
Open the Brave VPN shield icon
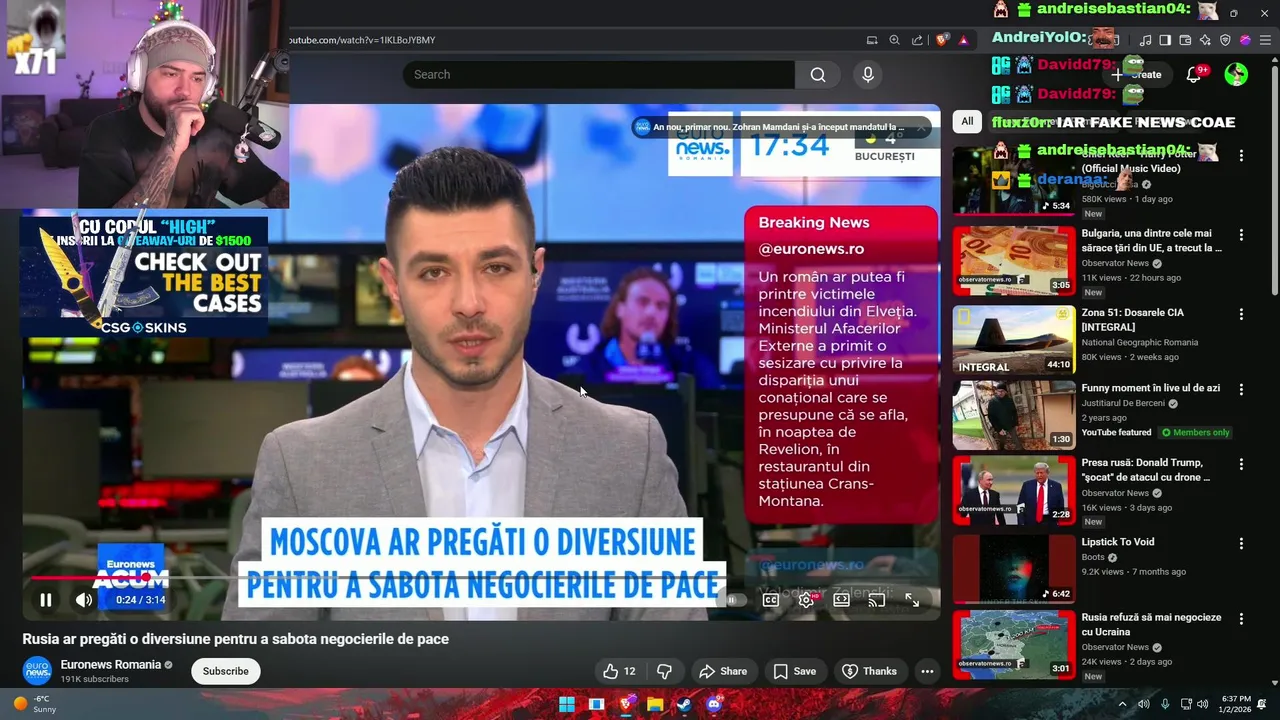point(1225,40)
